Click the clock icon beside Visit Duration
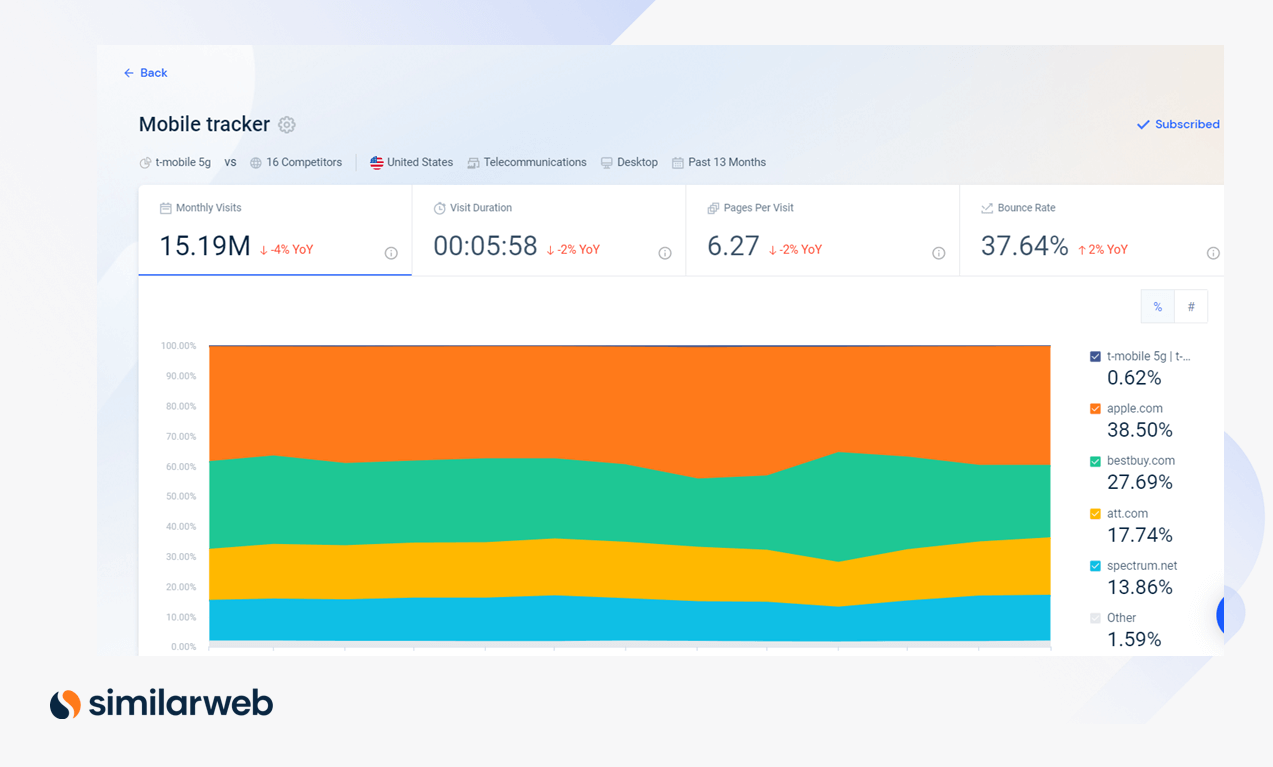The width and height of the screenshot is (1273, 767). coord(439,208)
